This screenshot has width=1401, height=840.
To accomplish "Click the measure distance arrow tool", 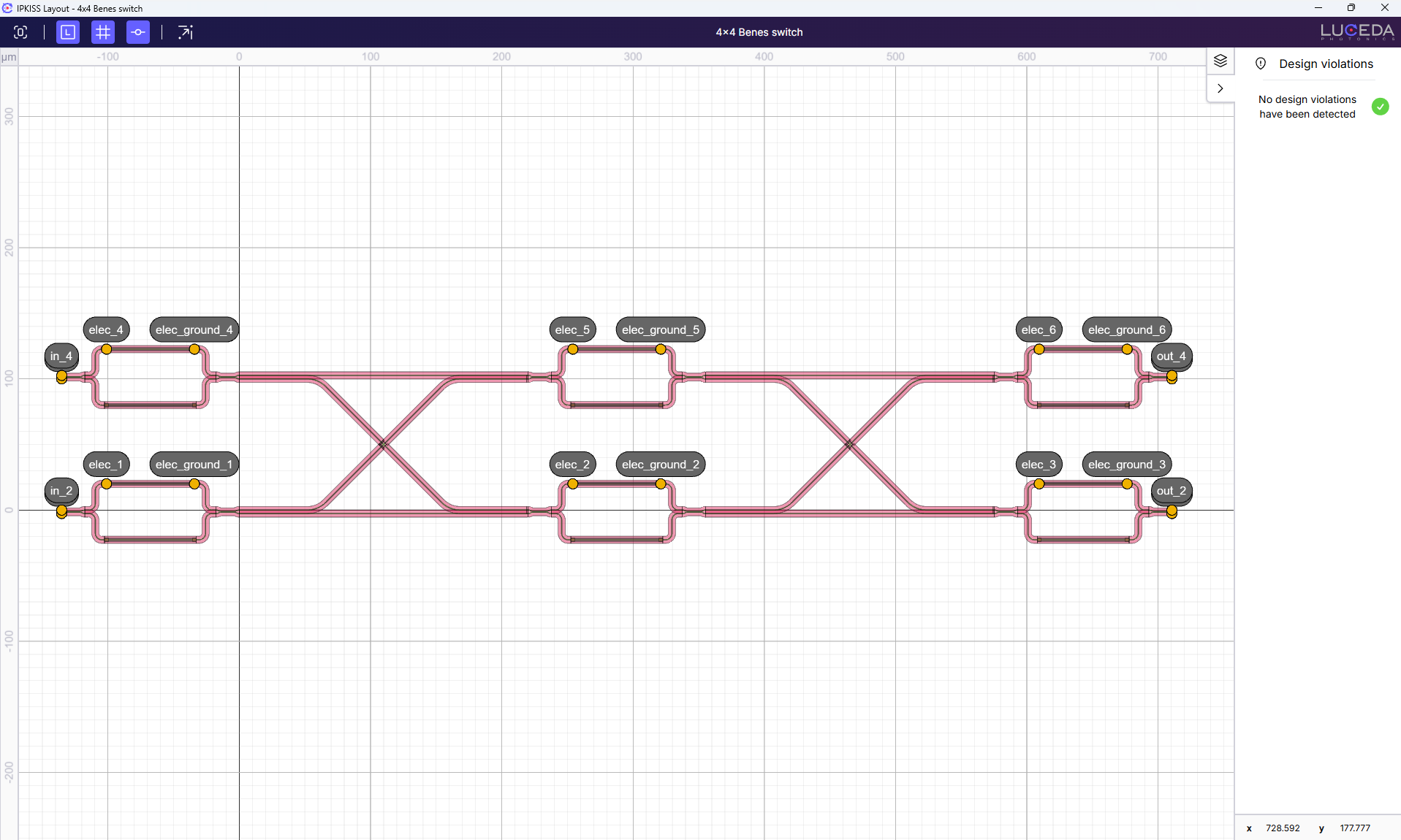I will pos(186,32).
